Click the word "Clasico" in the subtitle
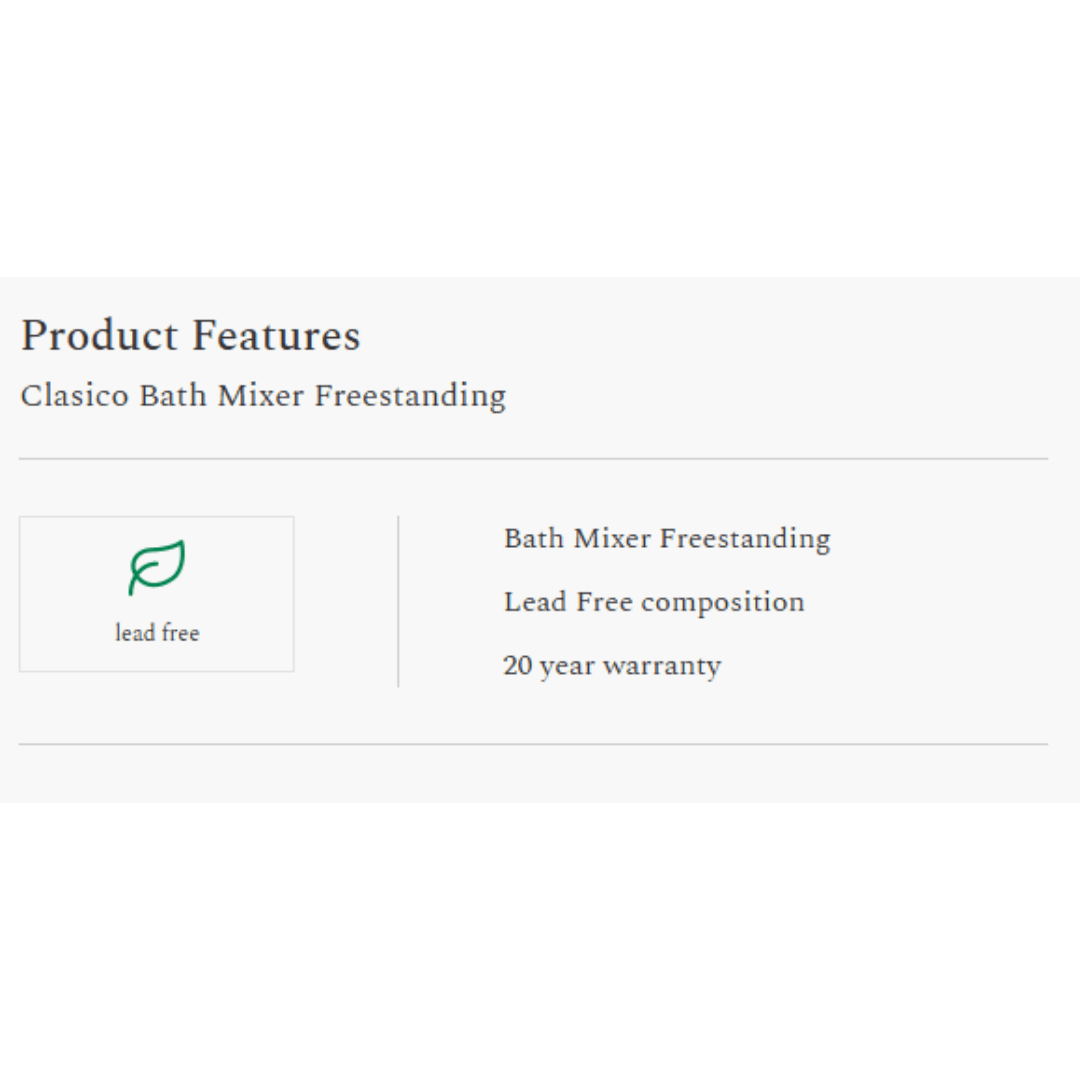 click(x=75, y=396)
